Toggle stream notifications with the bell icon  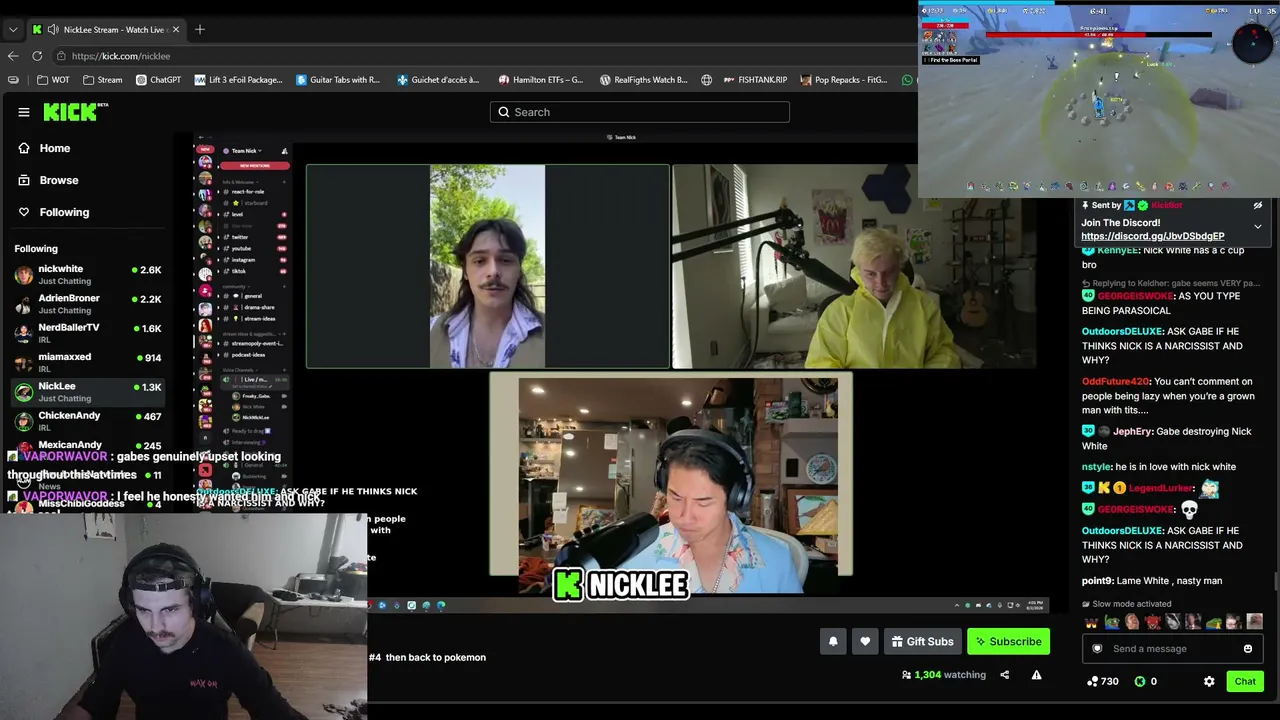click(833, 641)
